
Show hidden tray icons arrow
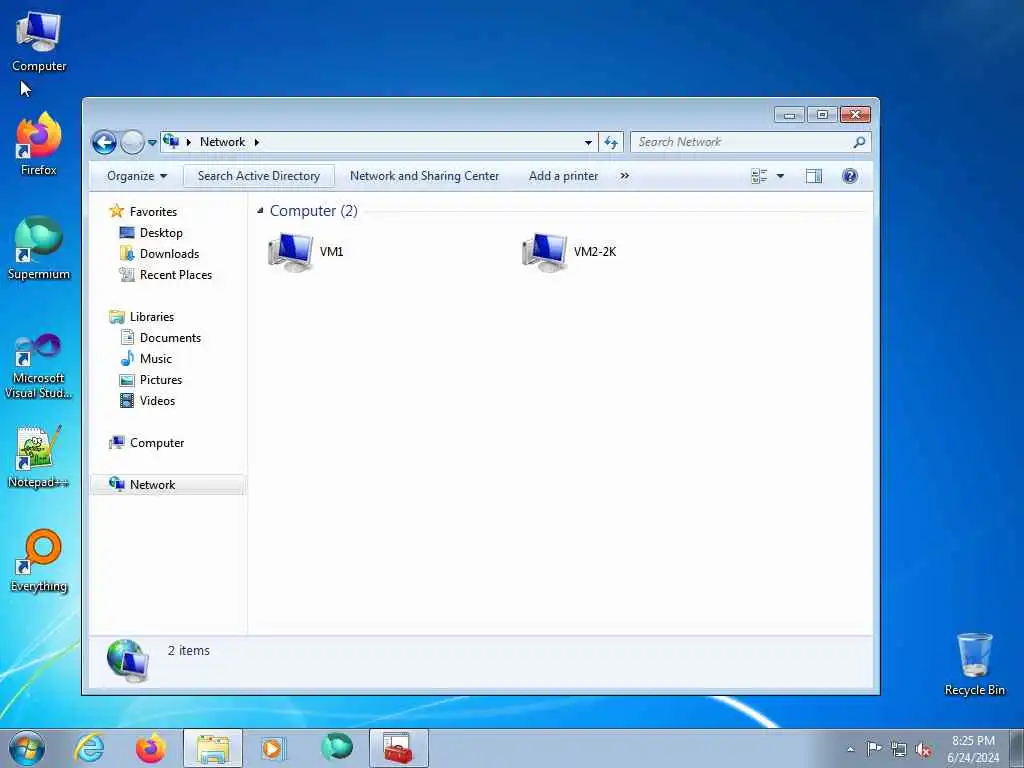[850, 749]
